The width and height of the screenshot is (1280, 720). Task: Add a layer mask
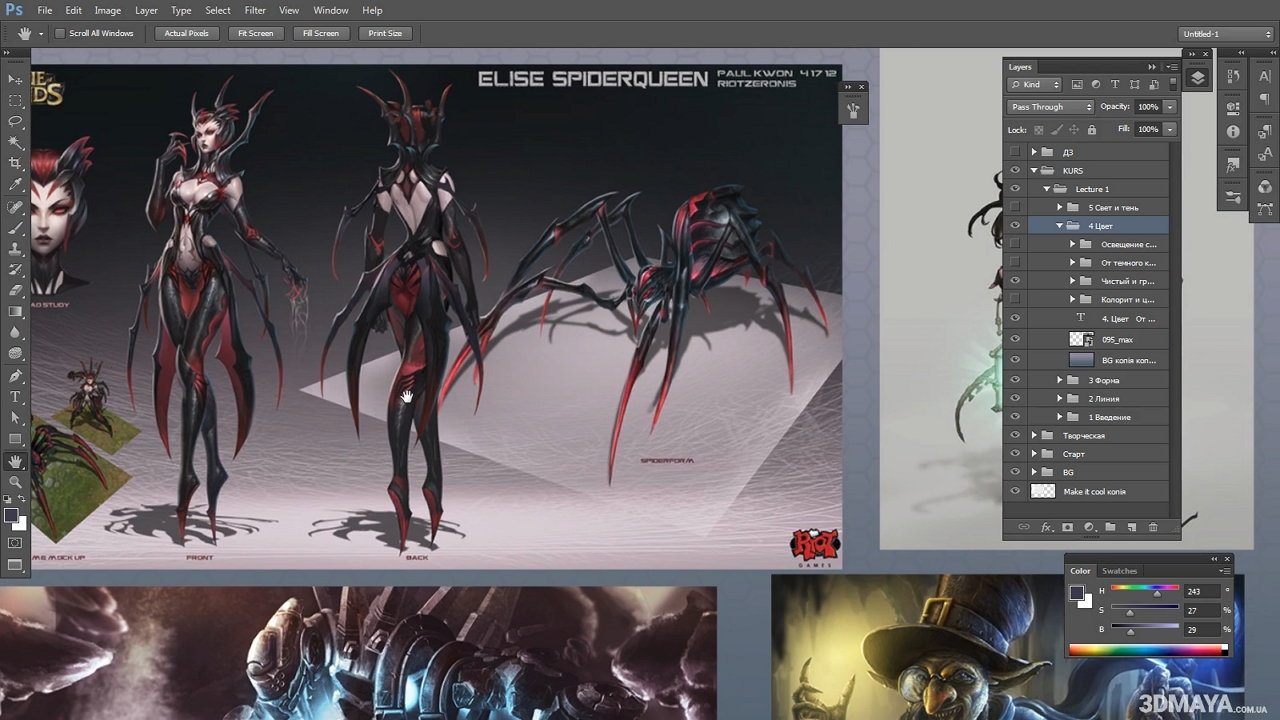[x=1068, y=527]
